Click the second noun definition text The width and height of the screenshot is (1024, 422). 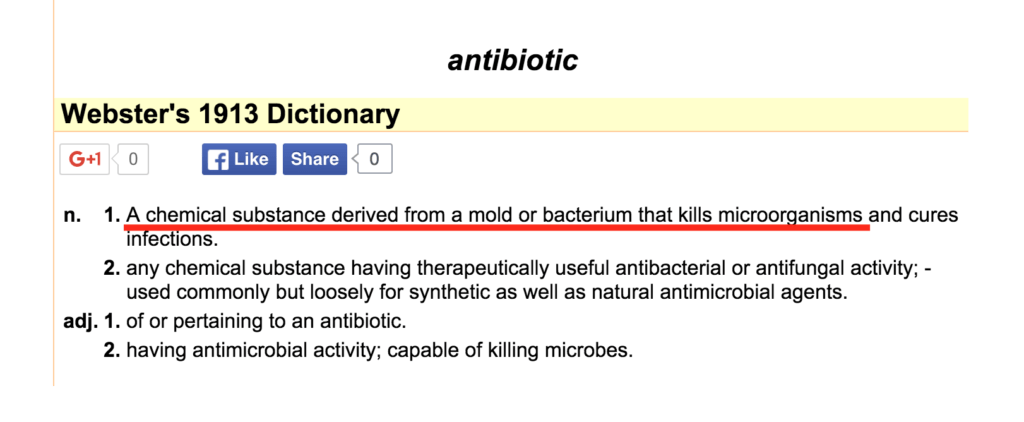[x=528, y=280]
